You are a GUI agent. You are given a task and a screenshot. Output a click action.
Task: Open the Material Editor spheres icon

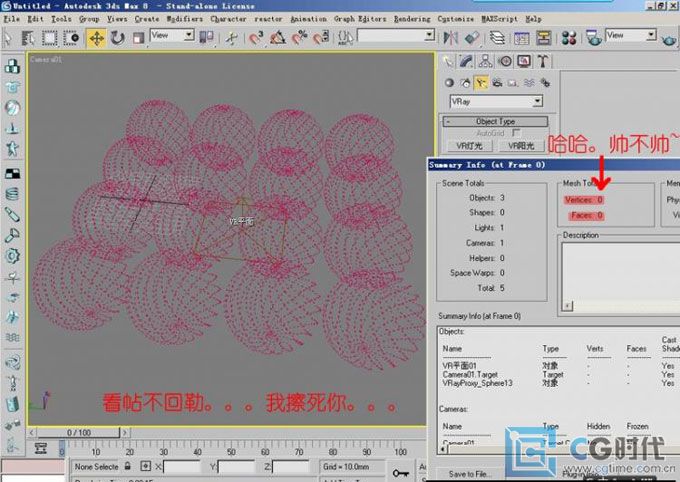point(569,38)
